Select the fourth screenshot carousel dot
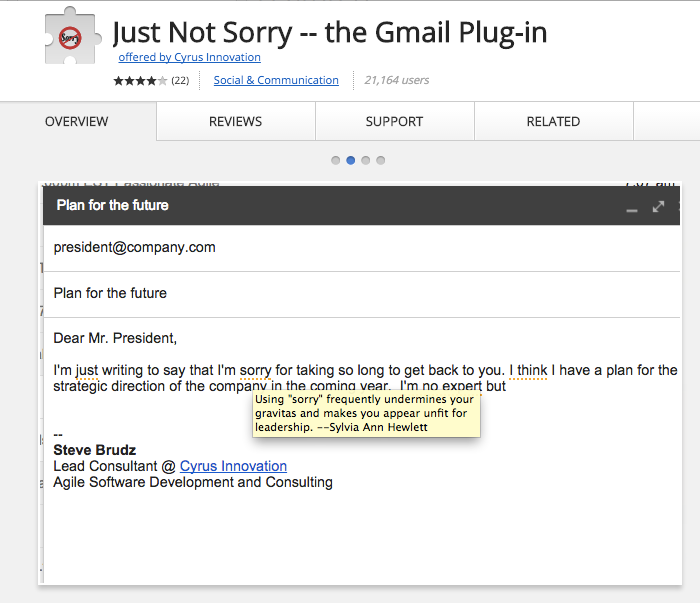 380,160
